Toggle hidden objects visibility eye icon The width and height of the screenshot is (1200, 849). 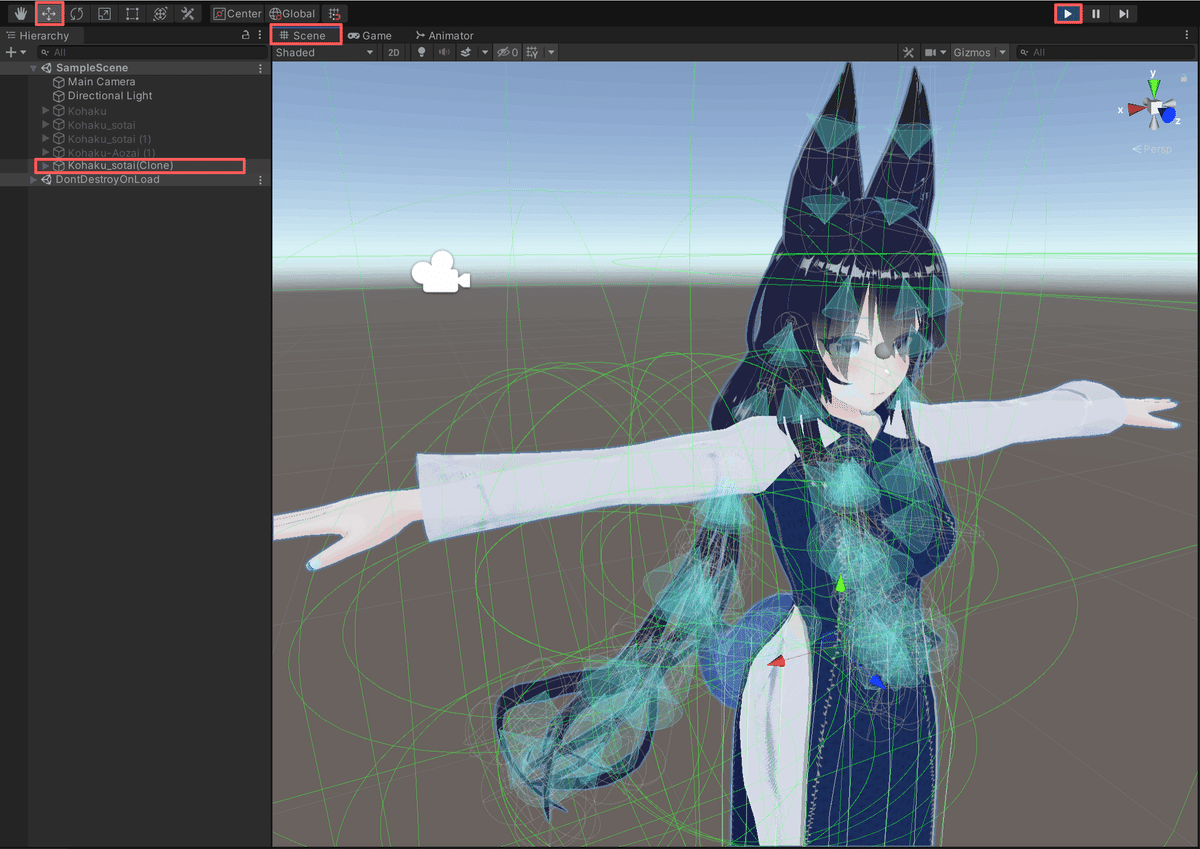click(x=508, y=52)
